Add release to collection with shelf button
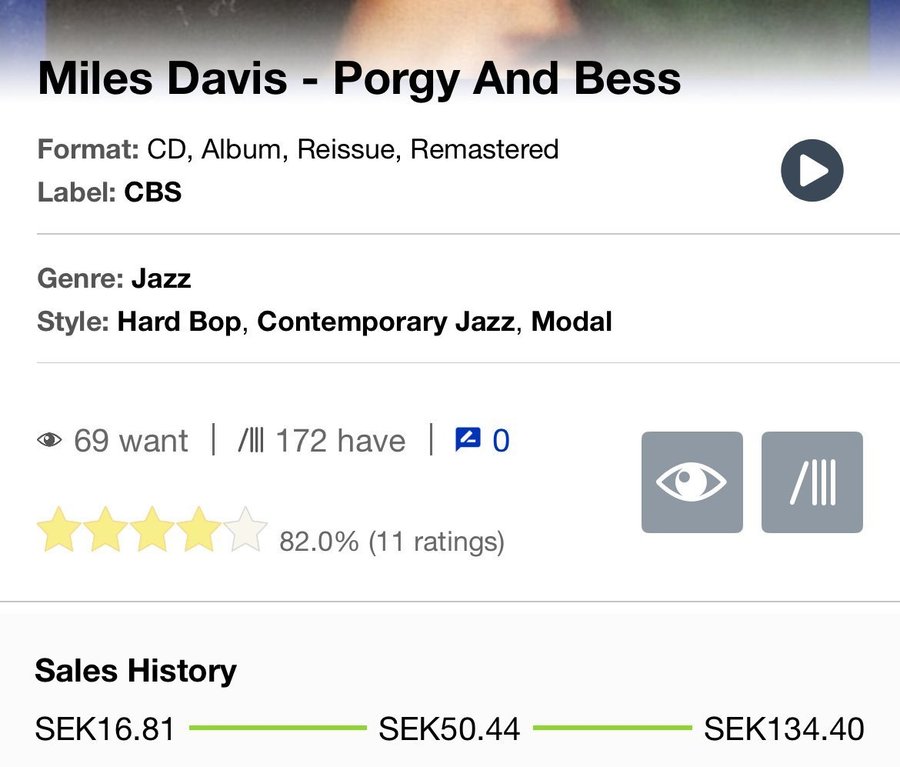The width and height of the screenshot is (900, 767). point(811,482)
